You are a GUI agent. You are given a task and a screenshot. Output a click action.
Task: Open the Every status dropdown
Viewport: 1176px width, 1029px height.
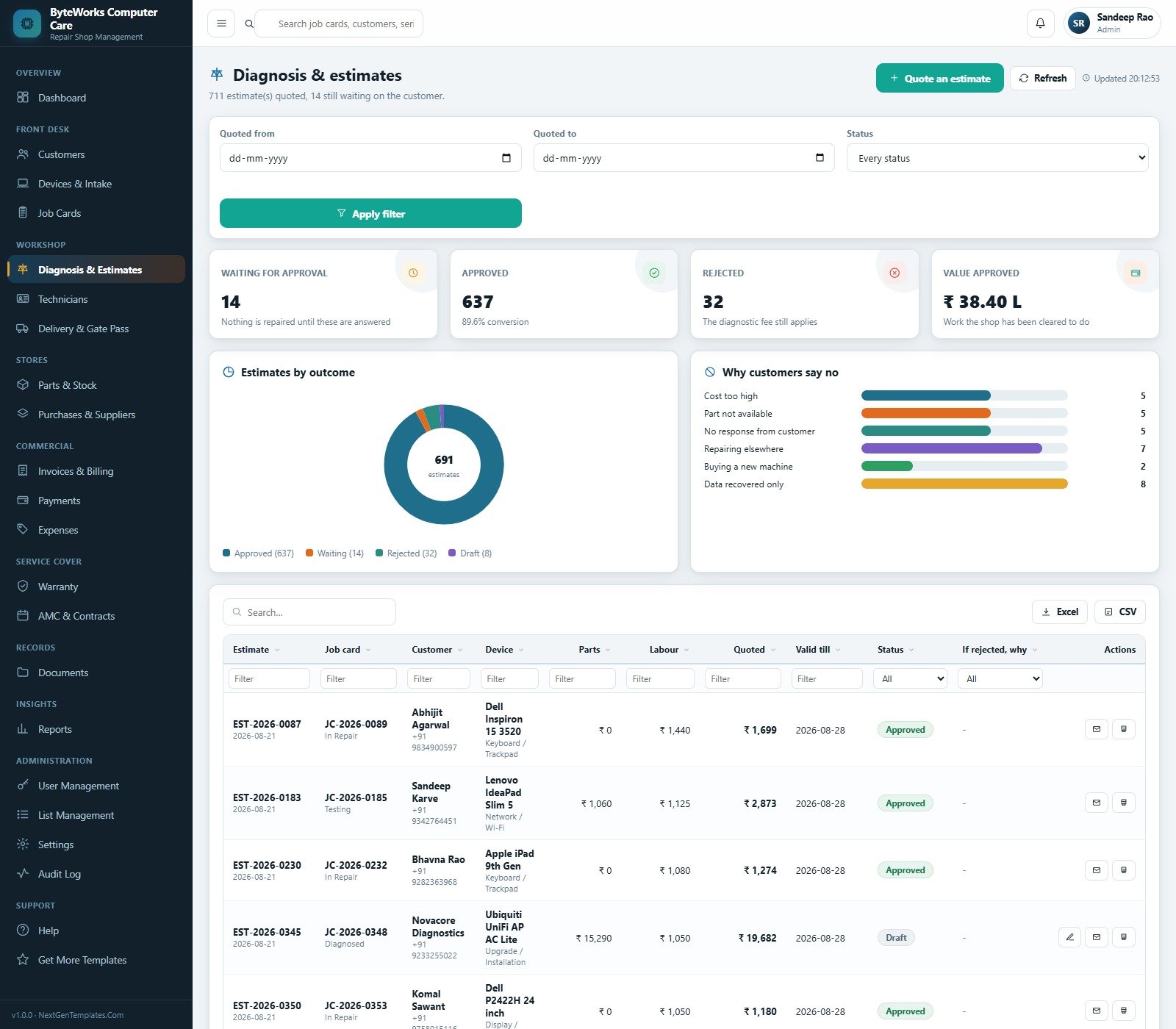pyautogui.click(x=997, y=158)
